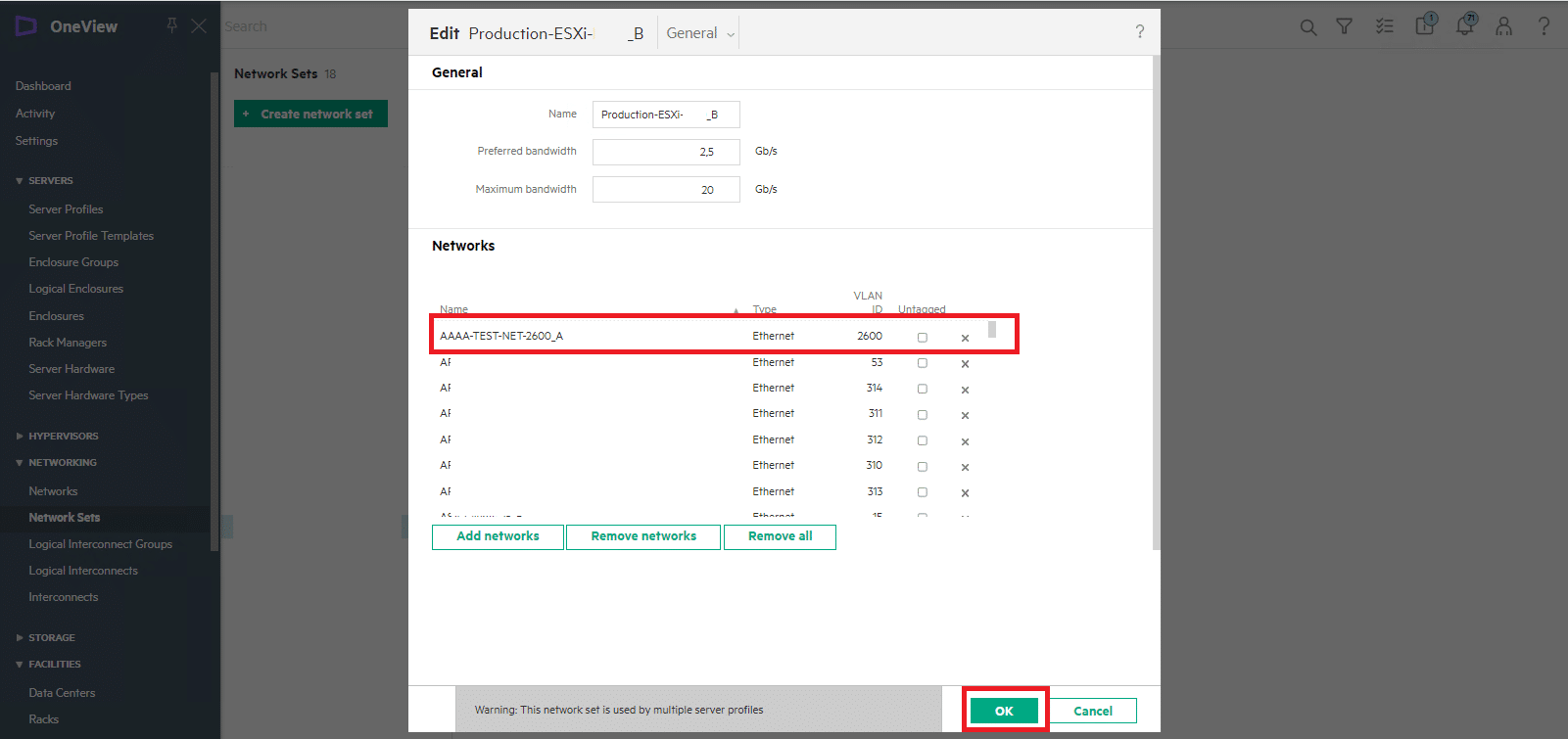Toggle Untagged for VLAN 311 network
The image size is (1568, 739).
coord(922,415)
